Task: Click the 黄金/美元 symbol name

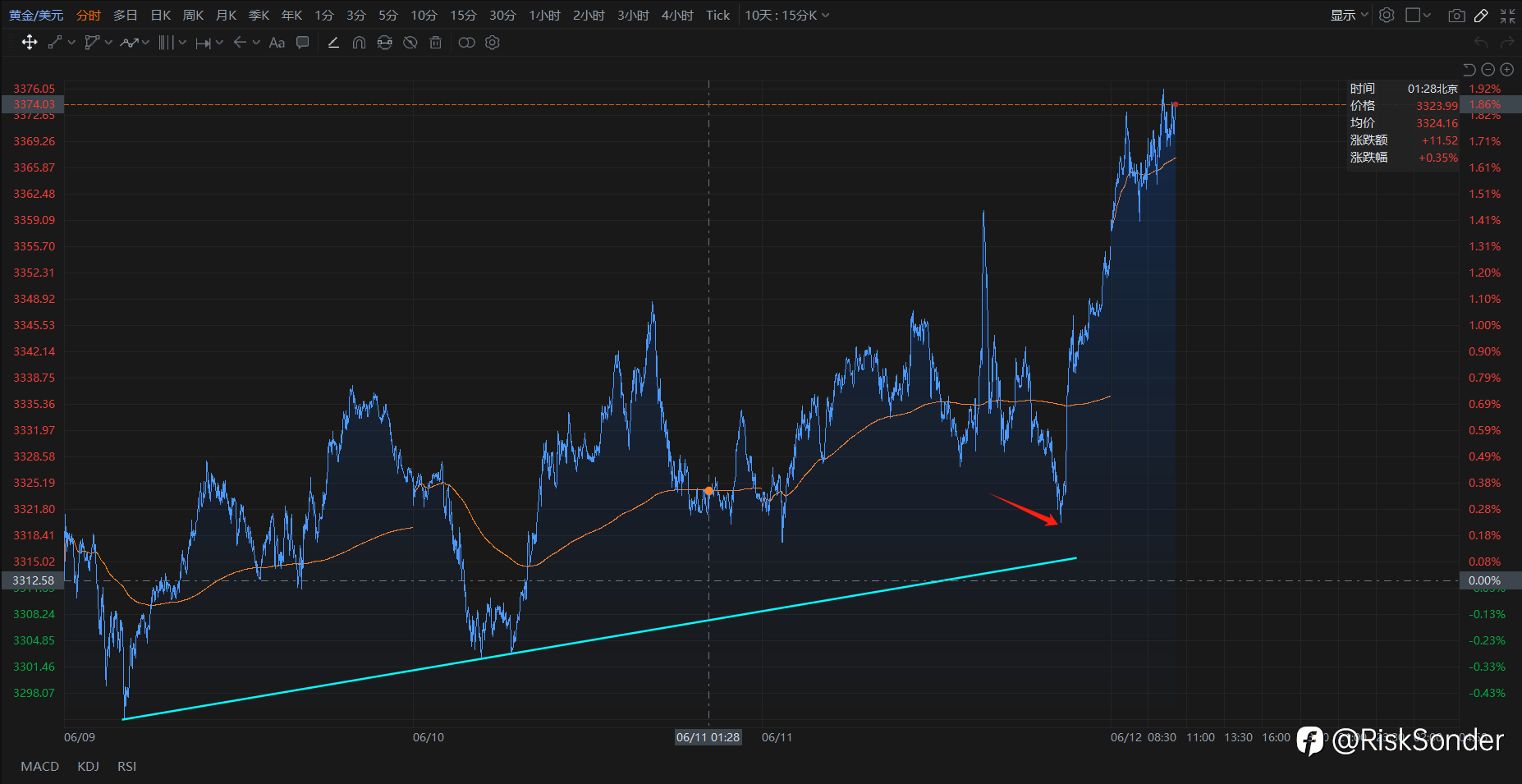Action: (36, 16)
